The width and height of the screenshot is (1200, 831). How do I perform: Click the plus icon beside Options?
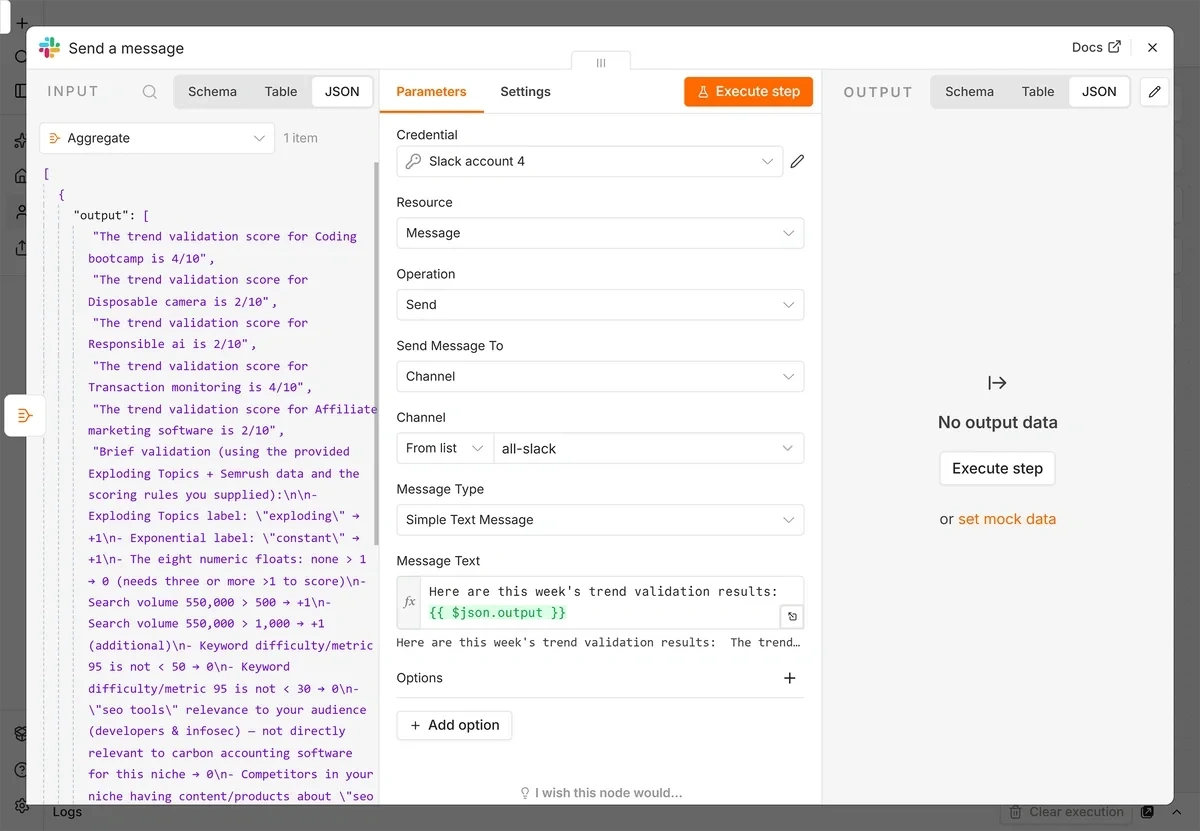pyautogui.click(x=789, y=678)
